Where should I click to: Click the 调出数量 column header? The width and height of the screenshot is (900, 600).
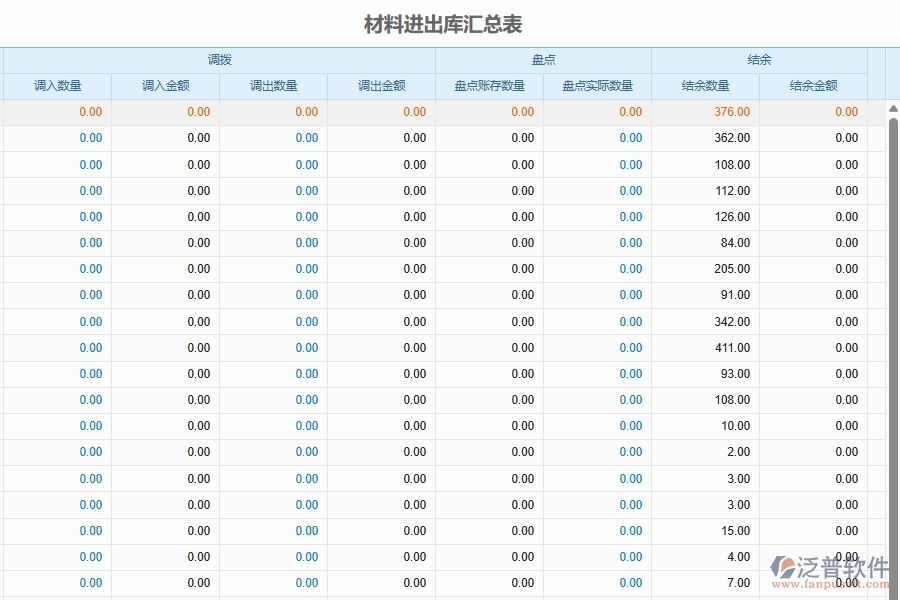[x=273, y=86]
